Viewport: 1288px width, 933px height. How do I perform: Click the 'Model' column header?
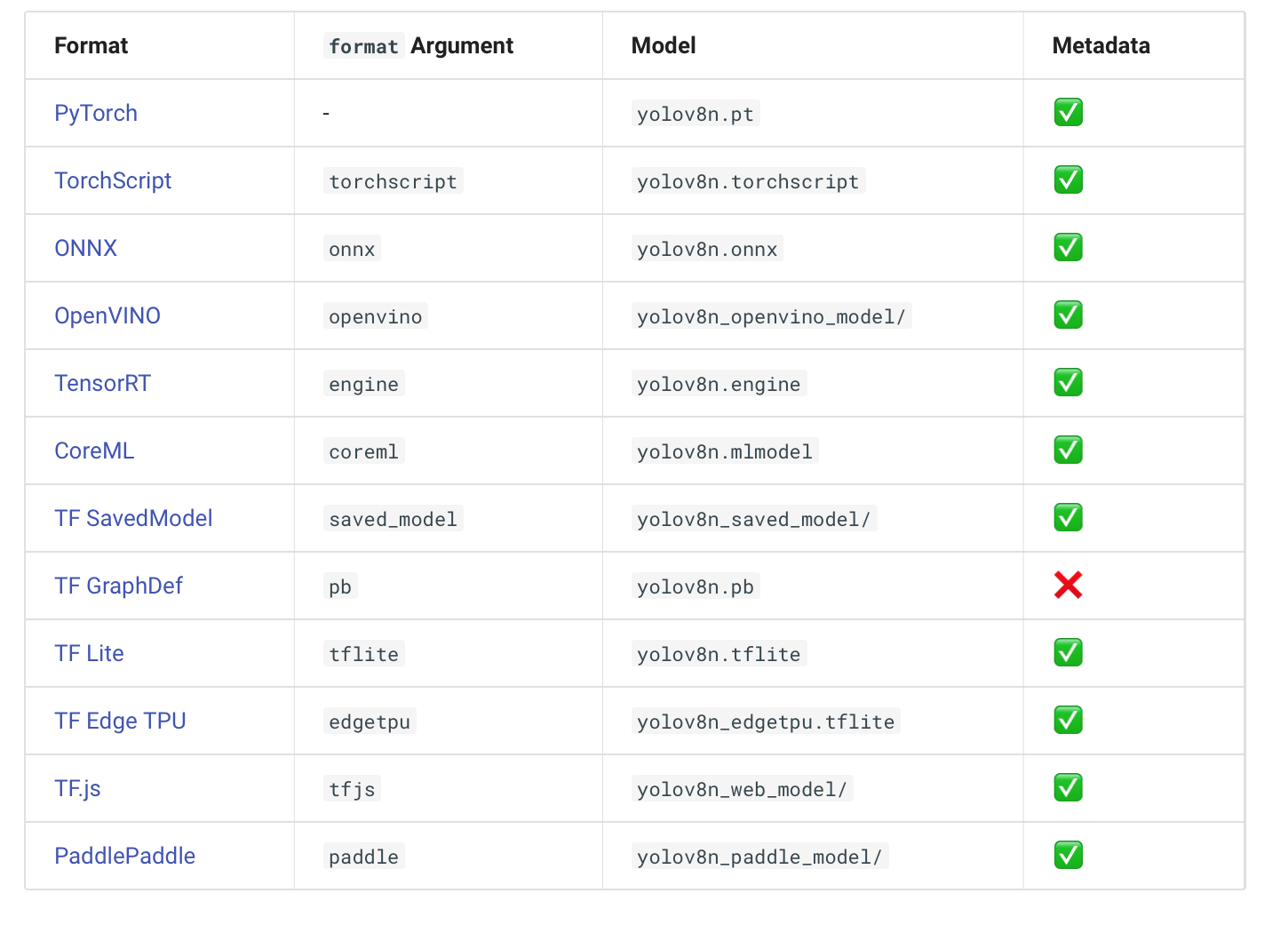coord(664,45)
